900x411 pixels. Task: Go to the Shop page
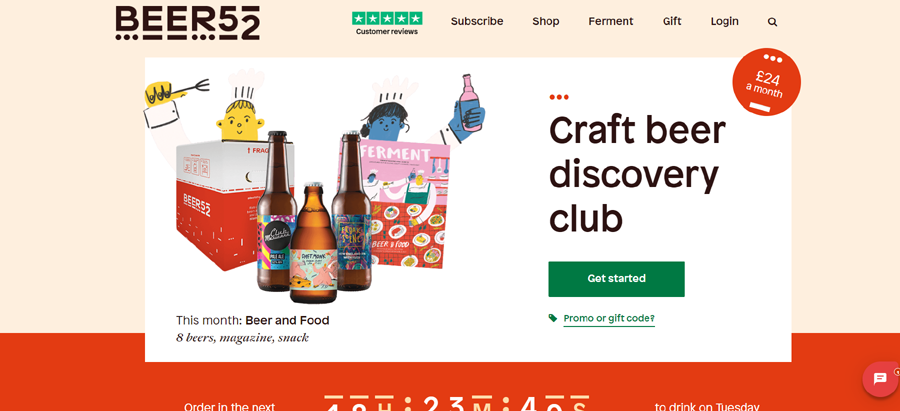545,21
